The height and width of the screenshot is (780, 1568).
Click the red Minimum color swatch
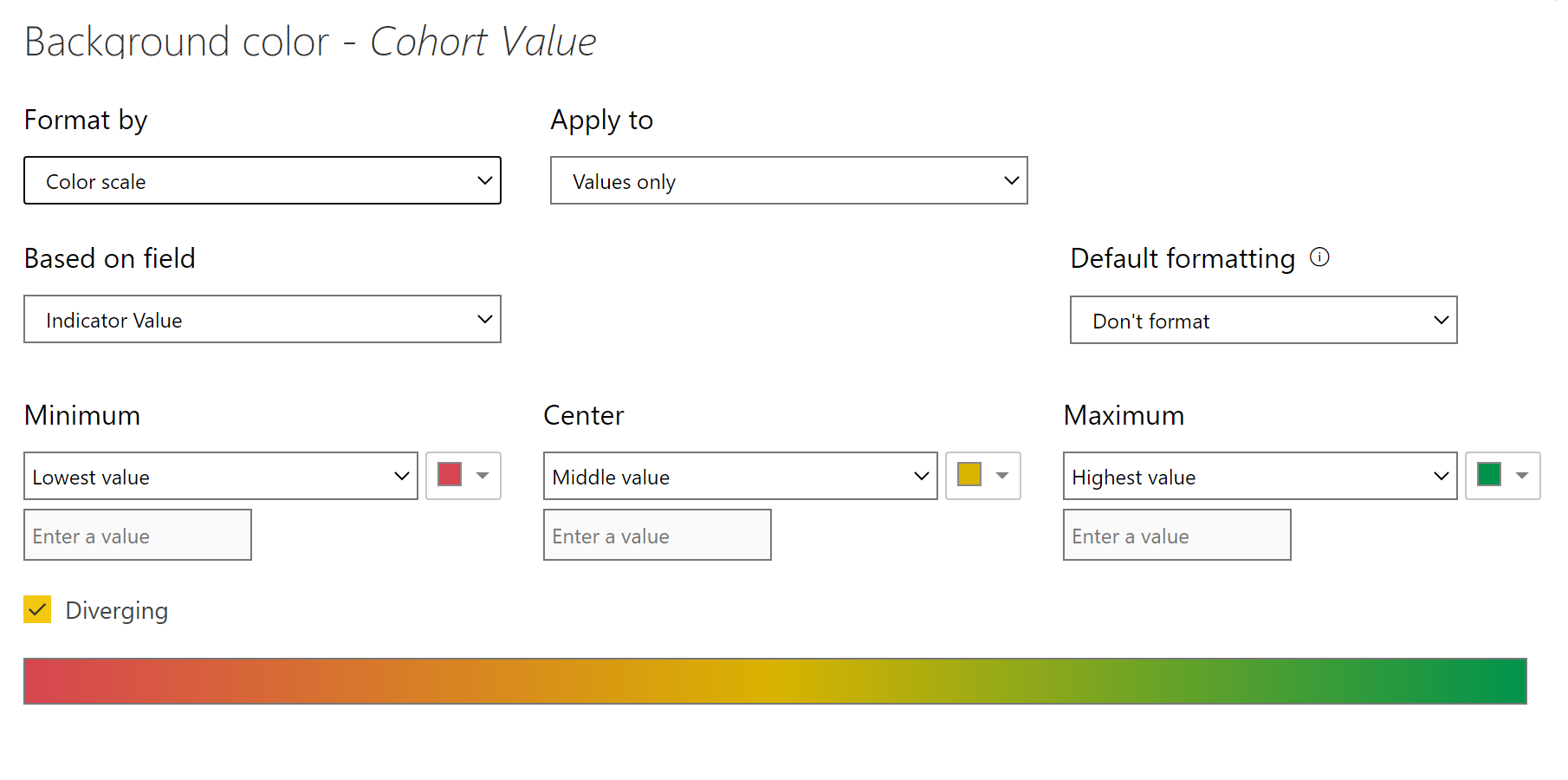(x=450, y=474)
